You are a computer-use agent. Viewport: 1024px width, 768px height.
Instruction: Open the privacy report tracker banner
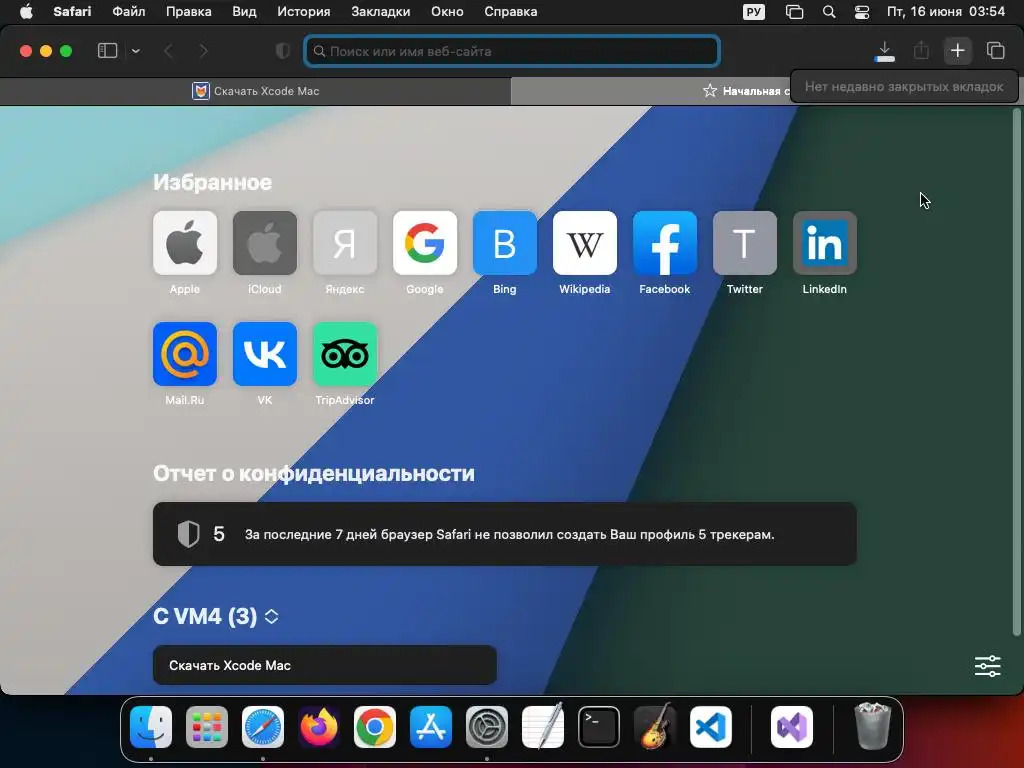(x=505, y=534)
